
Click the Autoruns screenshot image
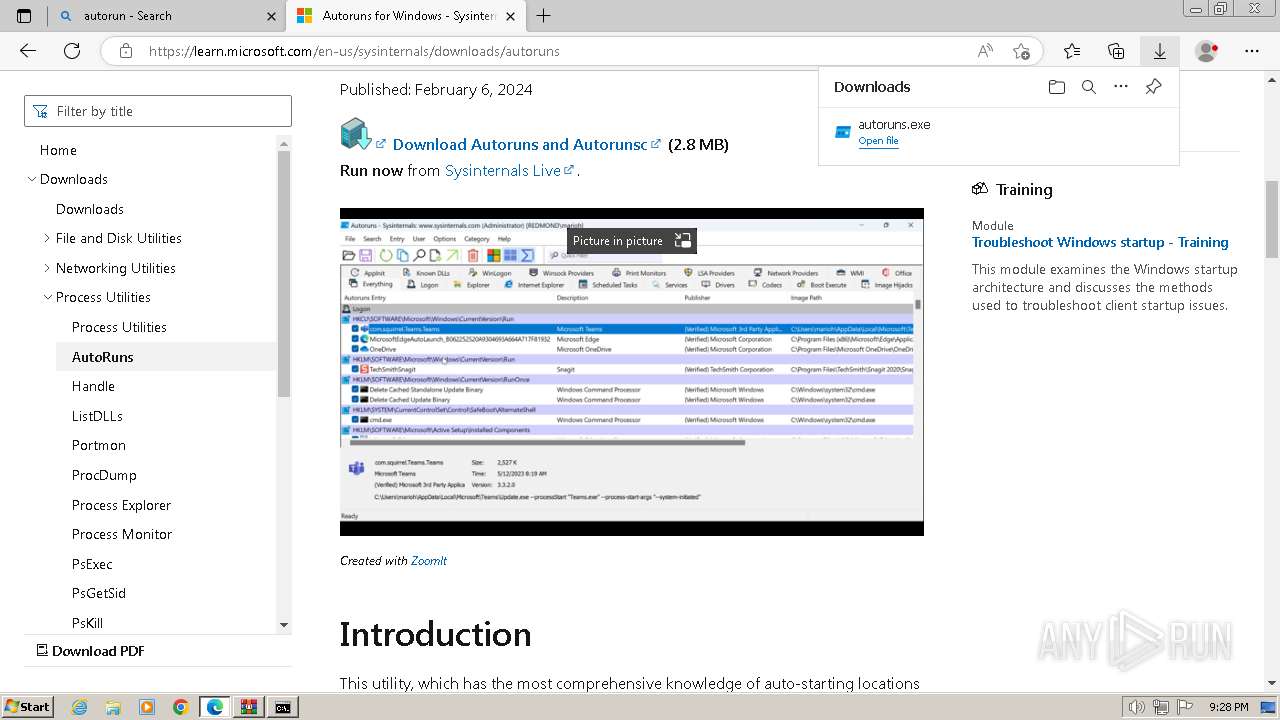coord(632,372)
